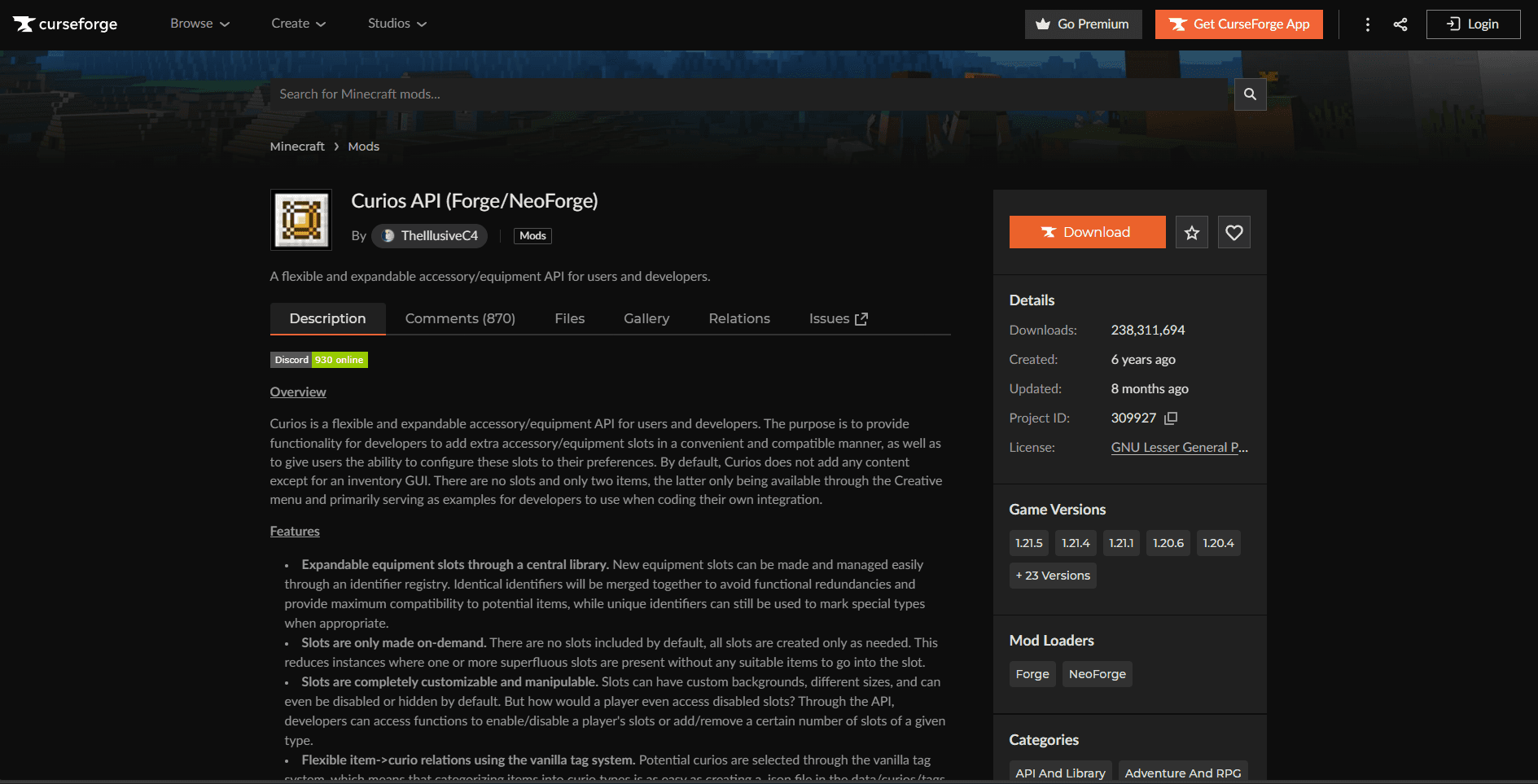Click the Mods category tag

pyautogui.click(x=533, y=236)
